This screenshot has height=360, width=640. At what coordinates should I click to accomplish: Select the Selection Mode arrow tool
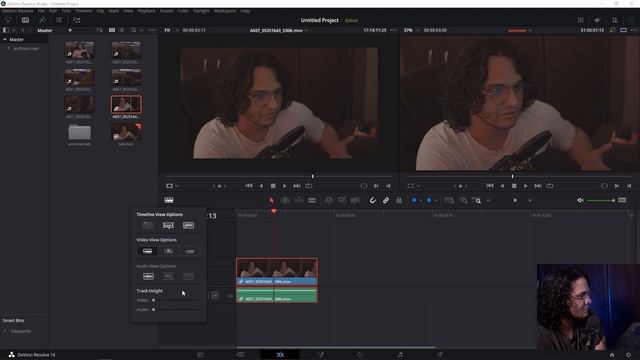pyautogui.click(x=271, y=200)
